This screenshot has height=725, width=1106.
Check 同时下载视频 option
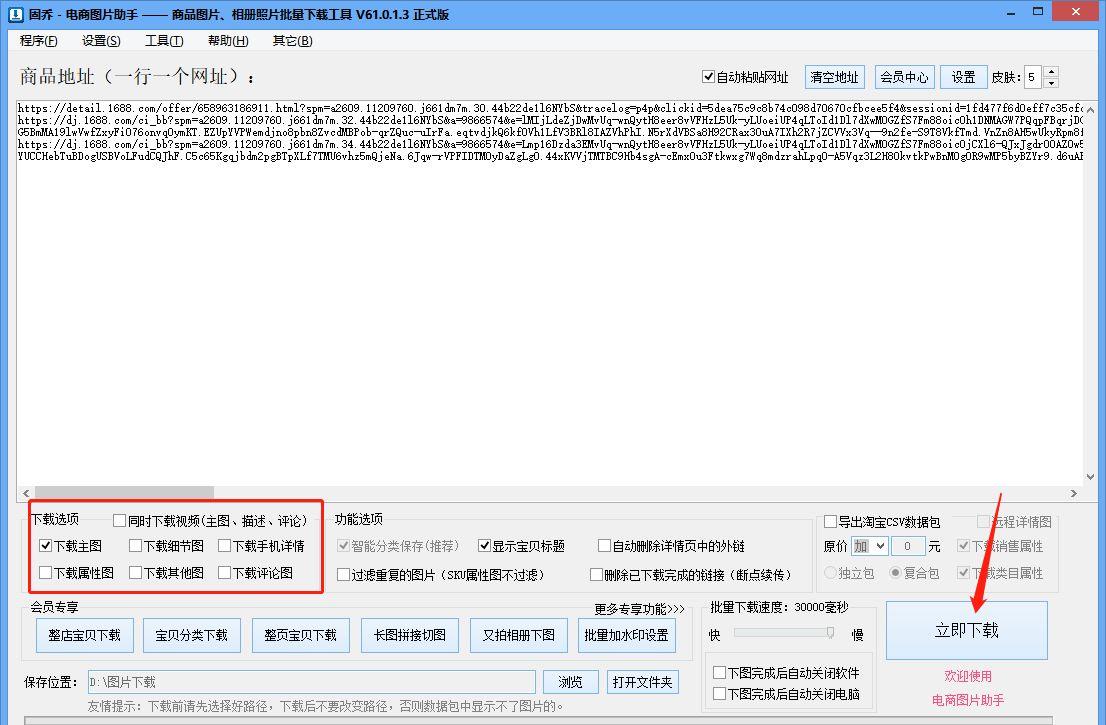[120, 521]
